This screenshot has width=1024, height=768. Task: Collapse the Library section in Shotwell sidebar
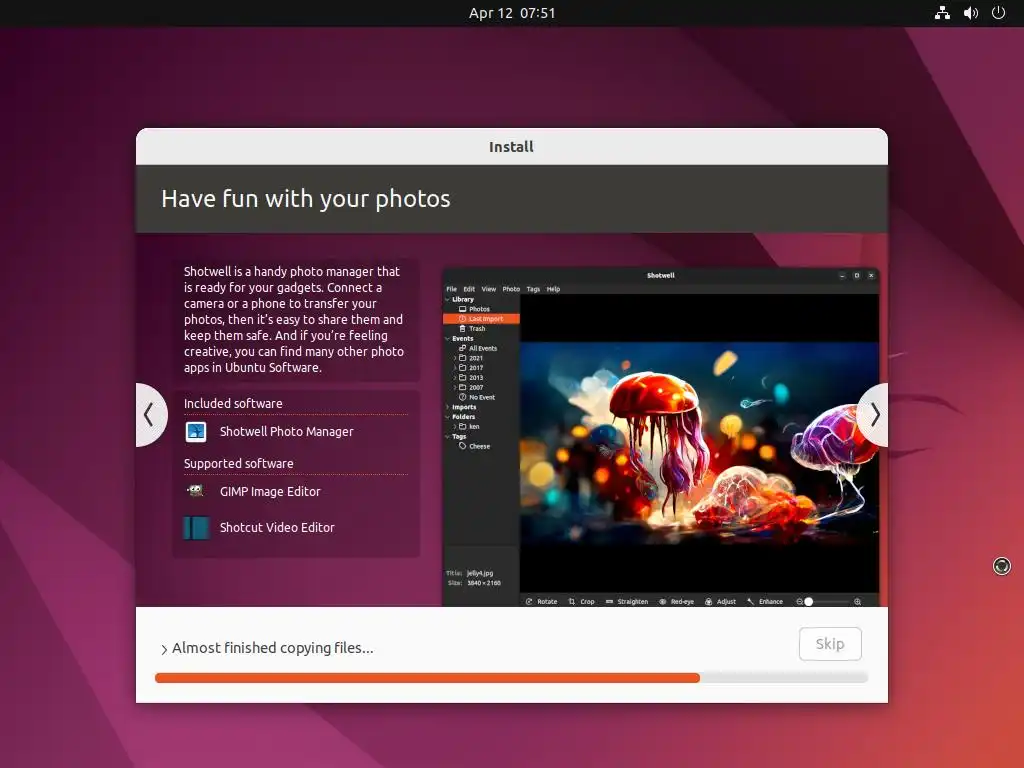[x=448, y=299]
